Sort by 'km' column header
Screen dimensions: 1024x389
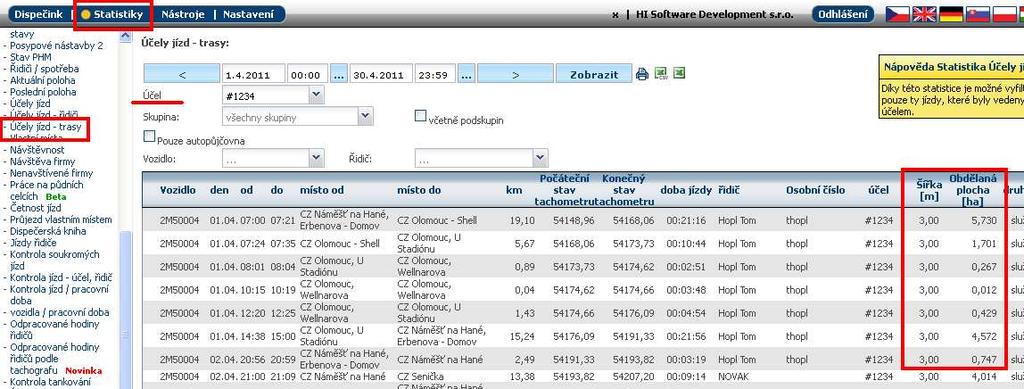(514, 190)
